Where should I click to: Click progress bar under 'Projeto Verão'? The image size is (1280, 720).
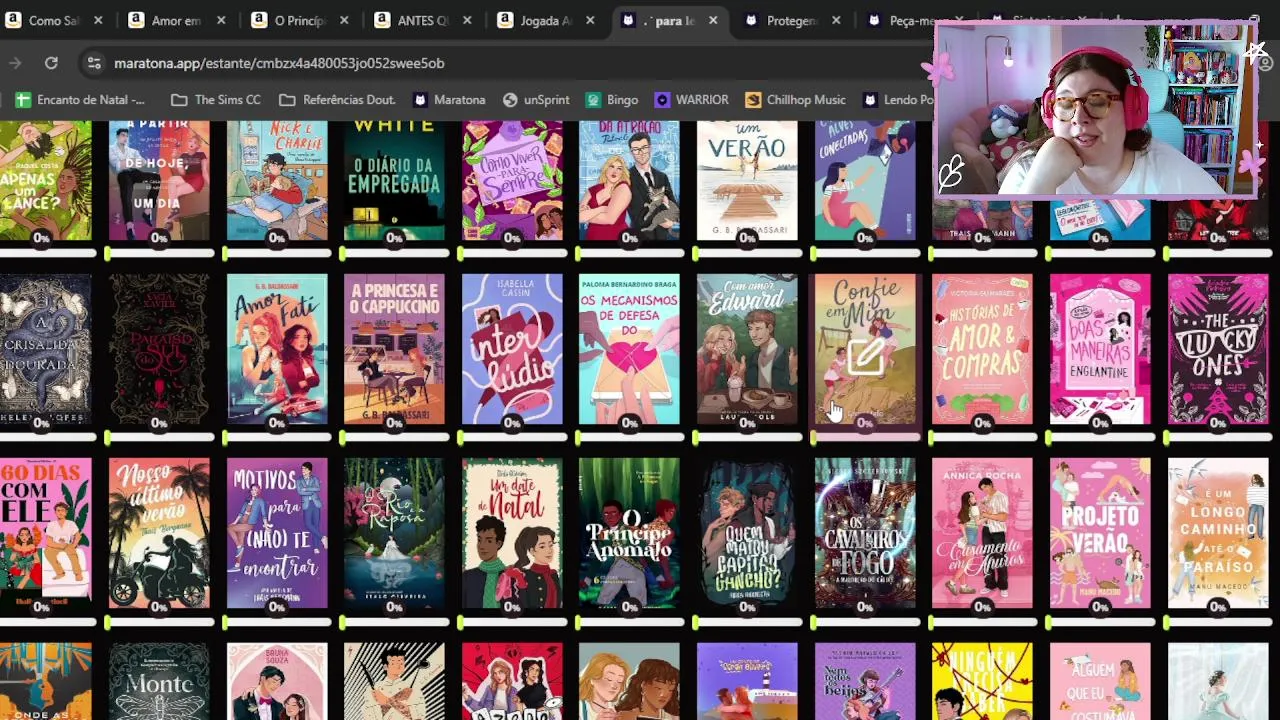pyautogui.click(x=1102, y=622)
